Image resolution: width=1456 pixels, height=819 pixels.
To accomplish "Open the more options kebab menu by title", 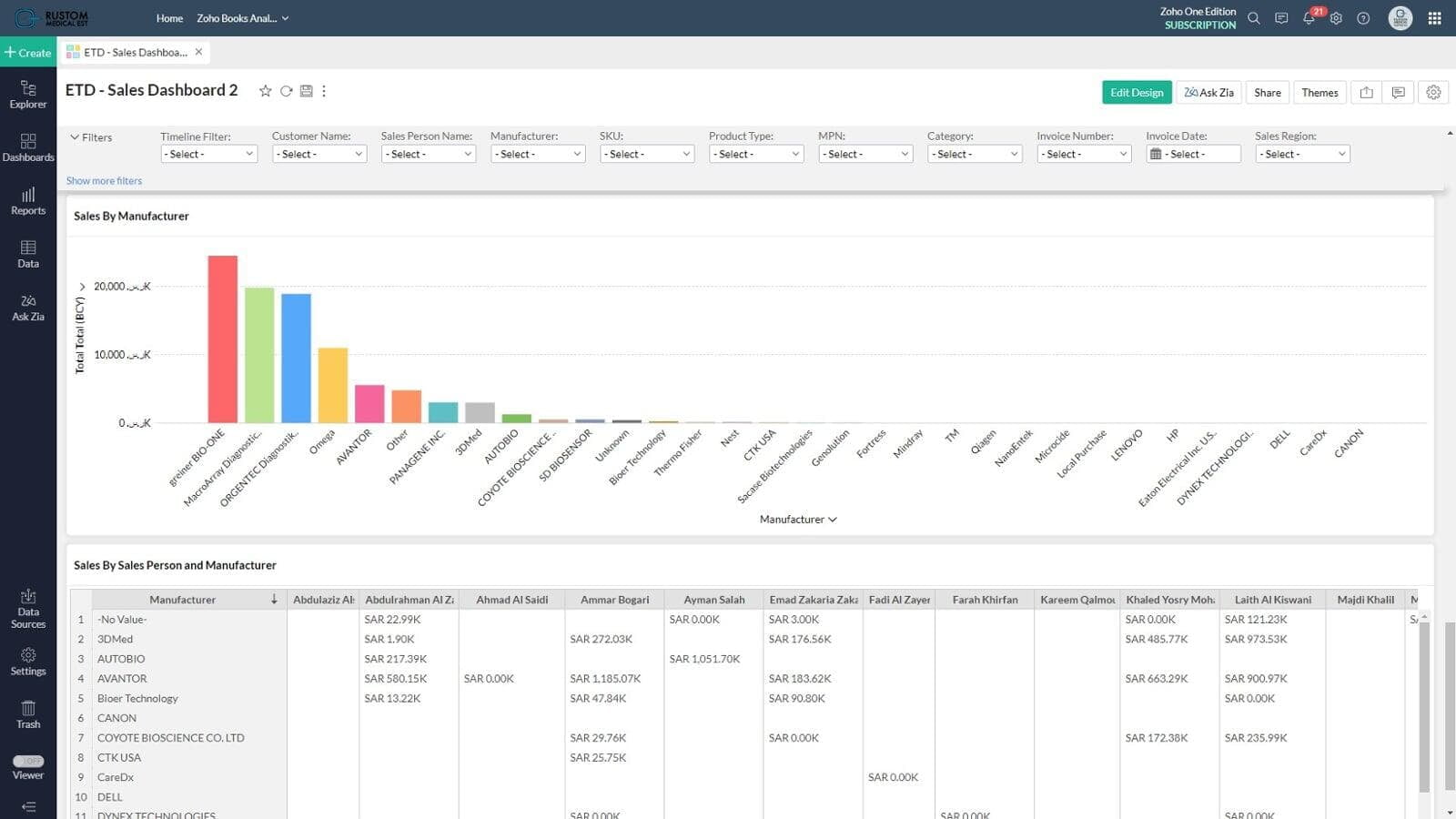I will [324, 91].
